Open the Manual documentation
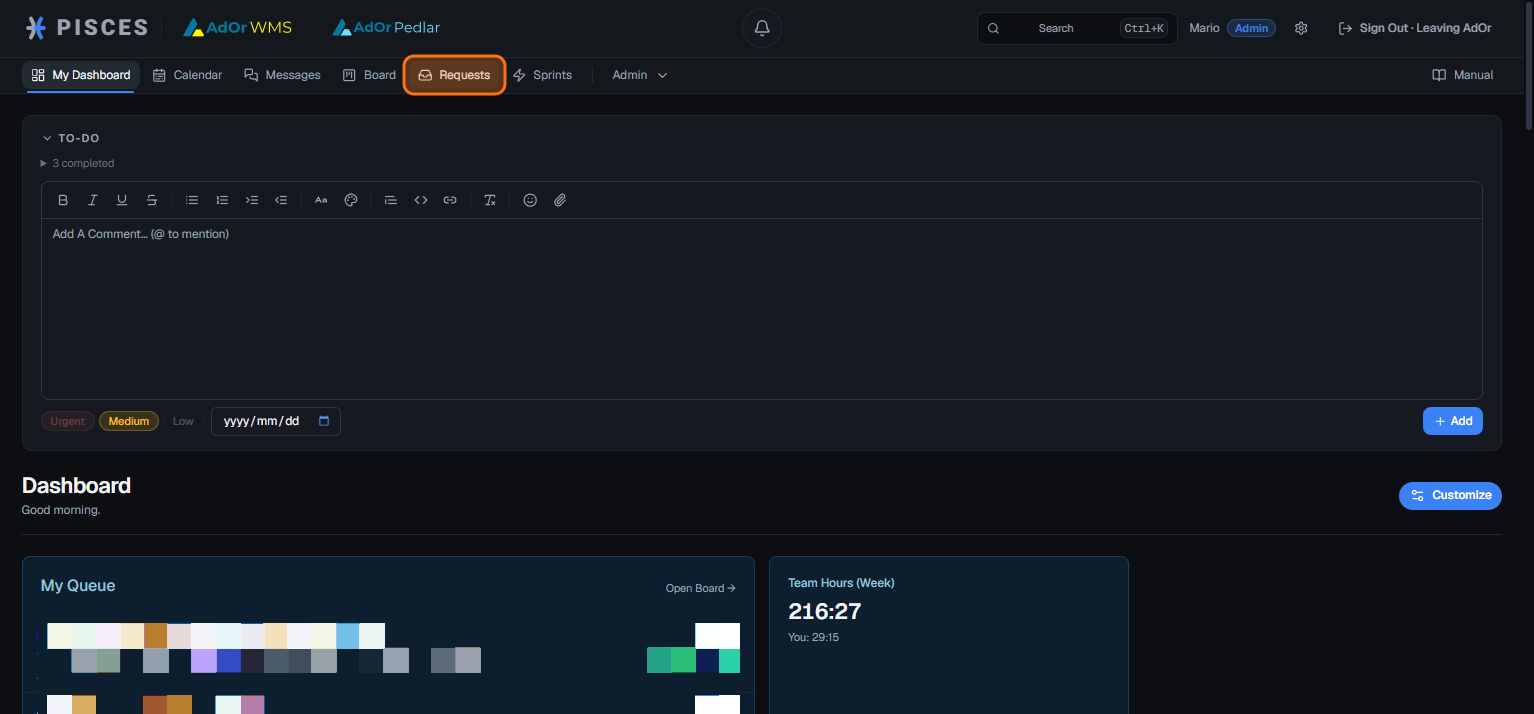The image size is (1534, 714). tap(1462, 75)
